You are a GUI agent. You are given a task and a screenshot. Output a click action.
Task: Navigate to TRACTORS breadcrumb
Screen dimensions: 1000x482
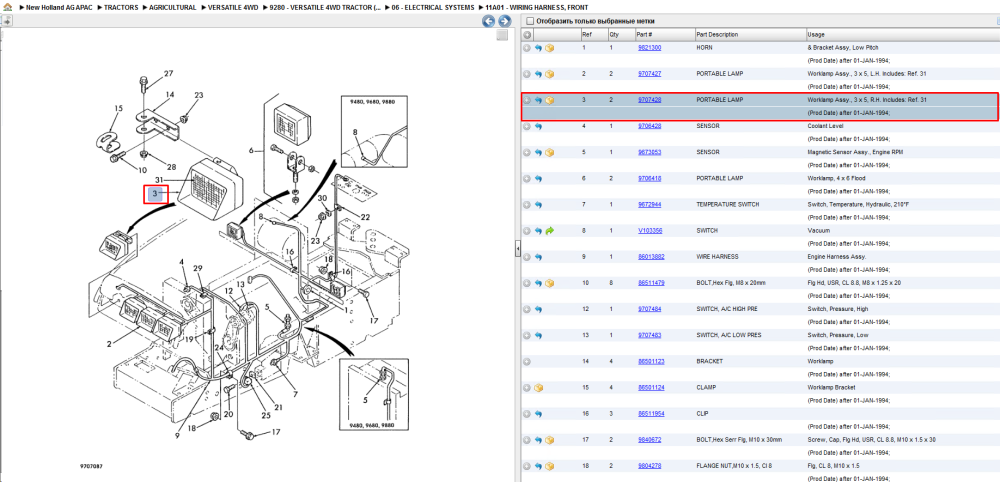[121, 8]
